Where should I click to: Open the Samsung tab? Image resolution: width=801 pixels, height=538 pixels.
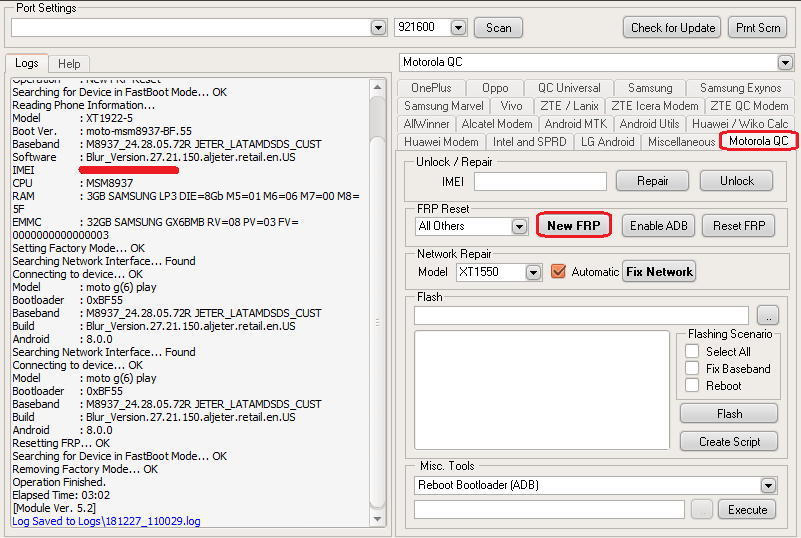coord(650,88)
